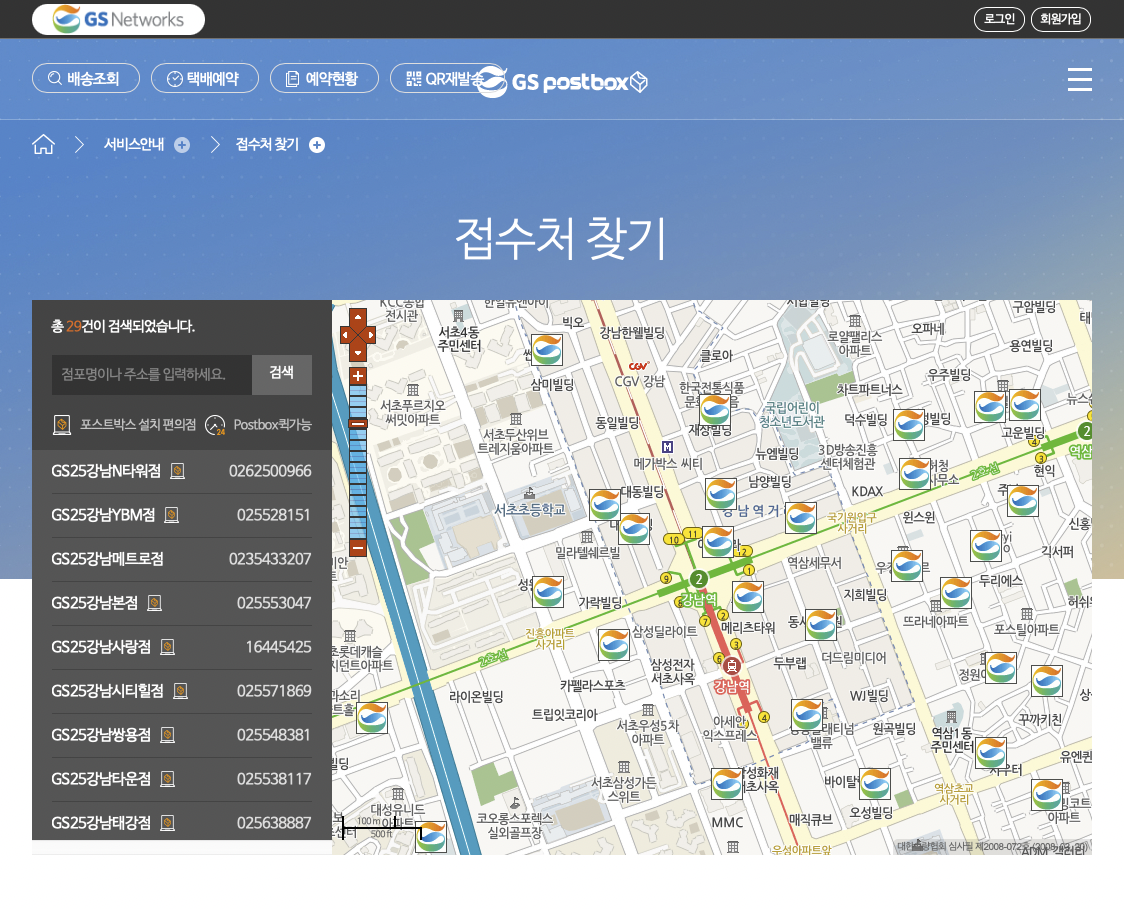This screenshot has height=909, width=1124.
Task: Click the store name or address search field
Action: 151,374
